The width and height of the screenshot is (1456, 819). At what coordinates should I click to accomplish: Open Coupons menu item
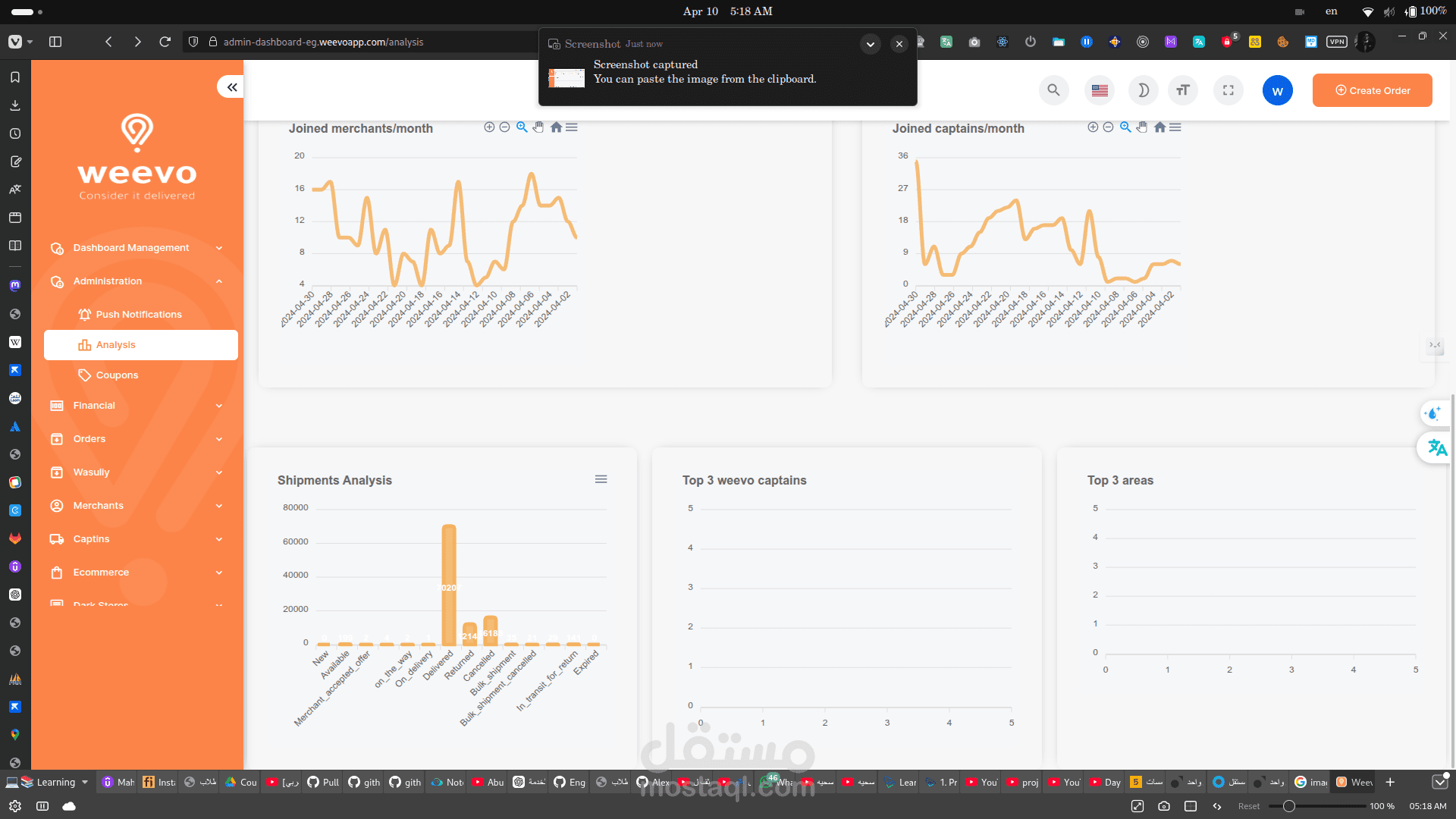(x=117, y=375)
